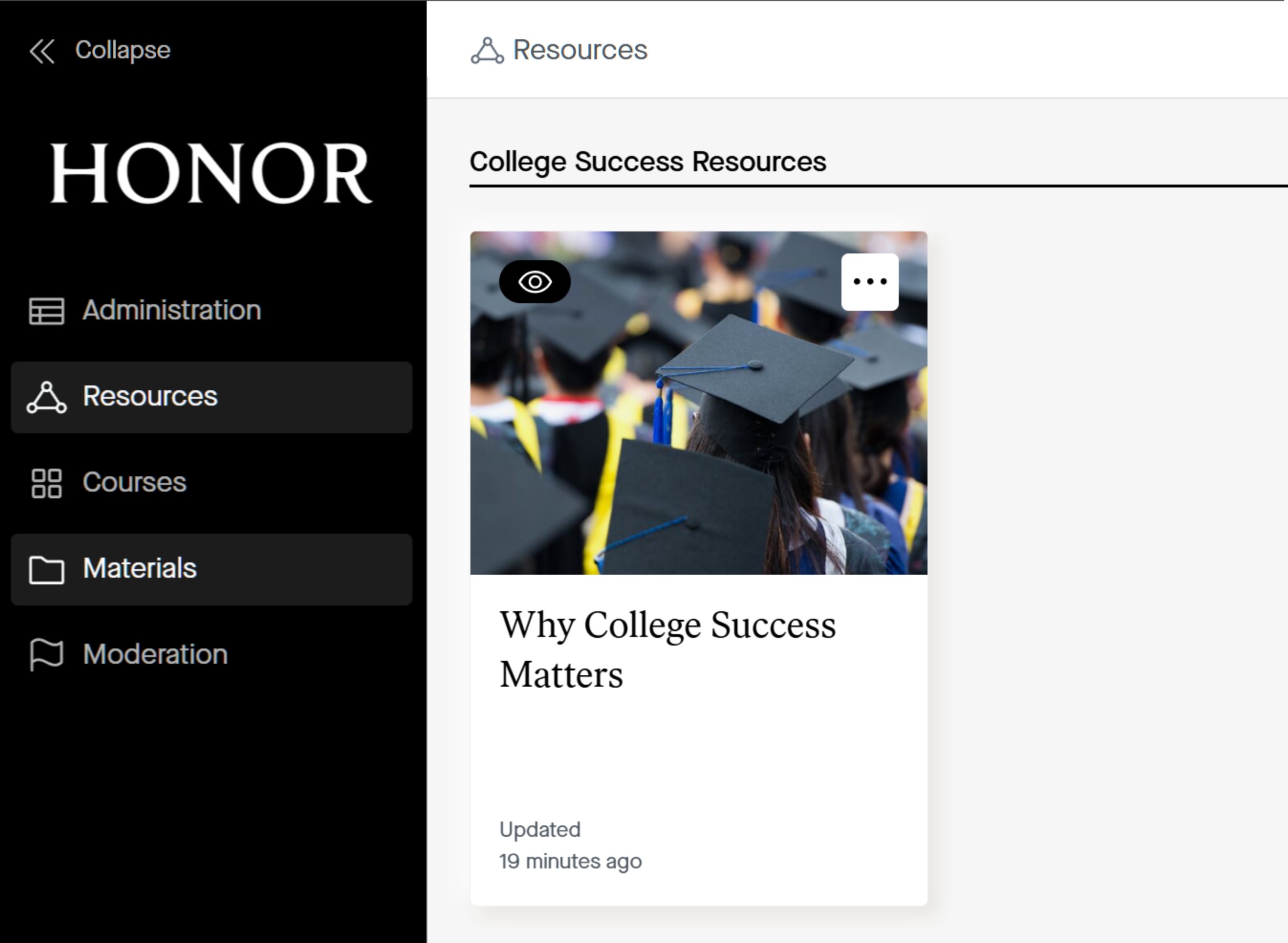Click the HONOR logo
This screenshot has height=943, width=1288.
point(211,173)
